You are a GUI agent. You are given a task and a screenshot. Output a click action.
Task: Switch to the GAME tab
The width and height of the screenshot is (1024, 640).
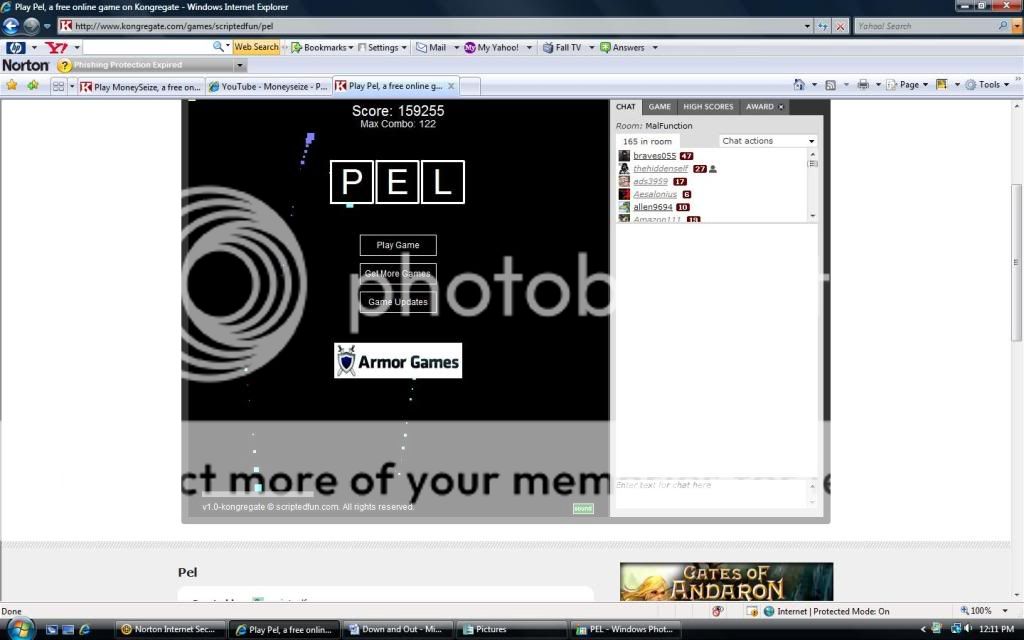[x=659, y=107]
